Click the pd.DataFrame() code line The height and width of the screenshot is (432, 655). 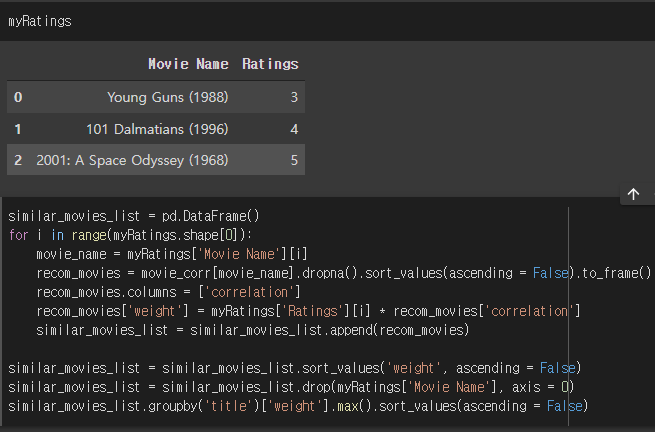point(134,216)
